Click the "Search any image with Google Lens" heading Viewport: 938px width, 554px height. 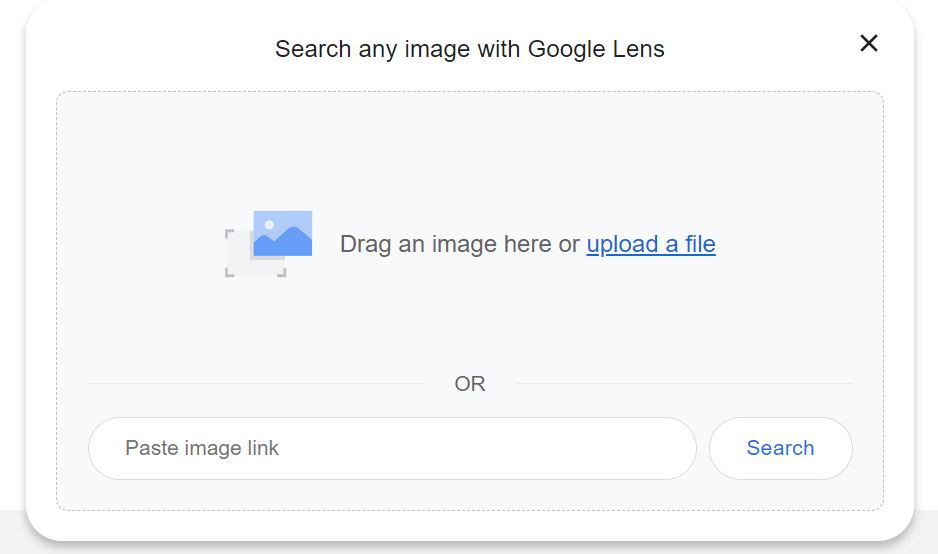[x=470, y=49]
